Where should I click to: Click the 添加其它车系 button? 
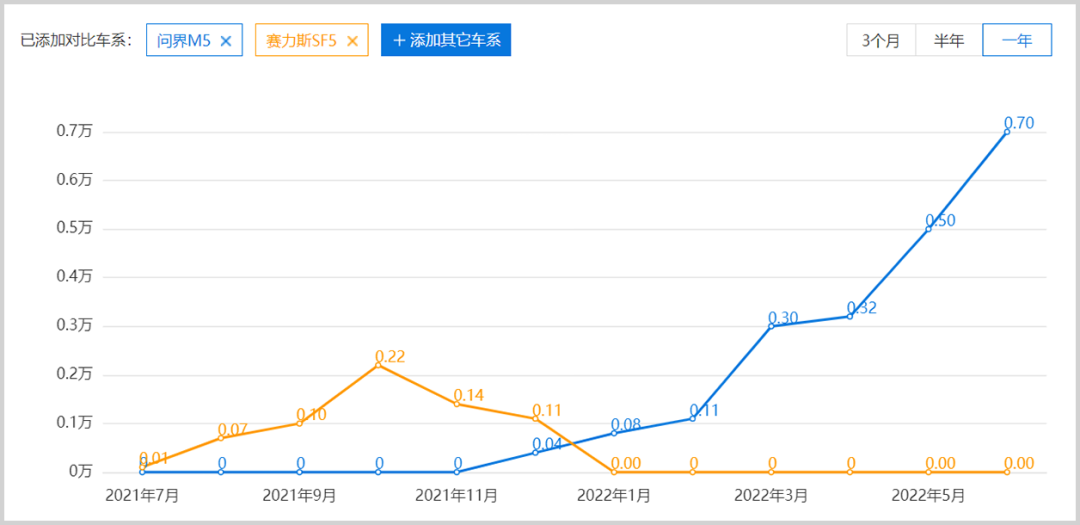(446, 41)
